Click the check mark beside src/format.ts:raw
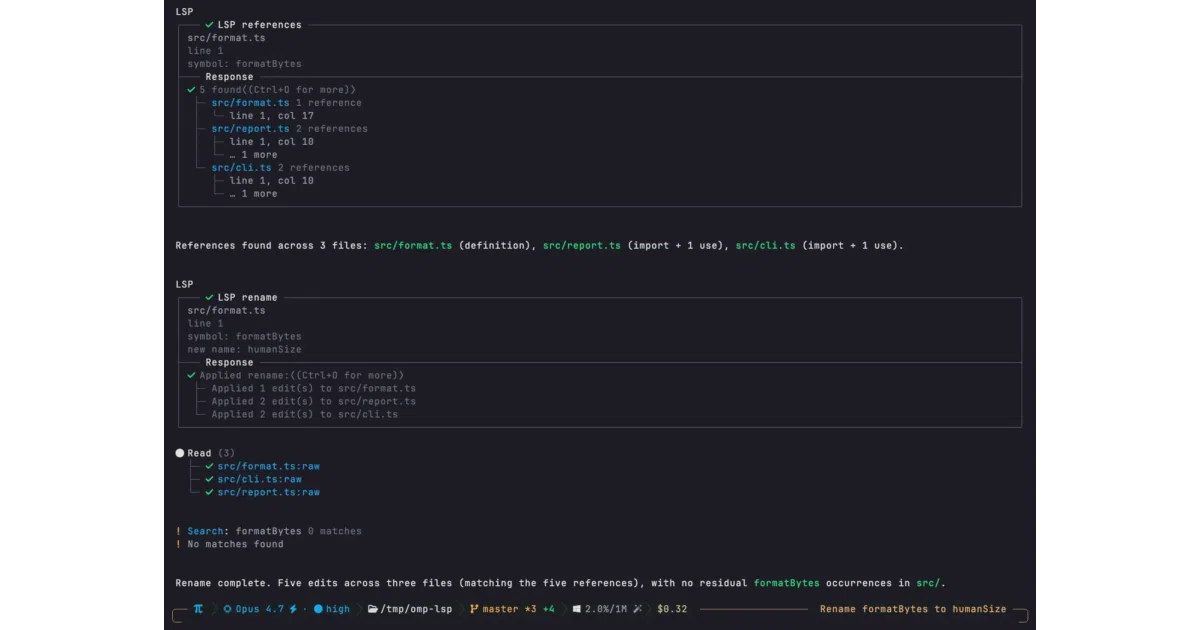1200x630 pixels. coord(210,466)
